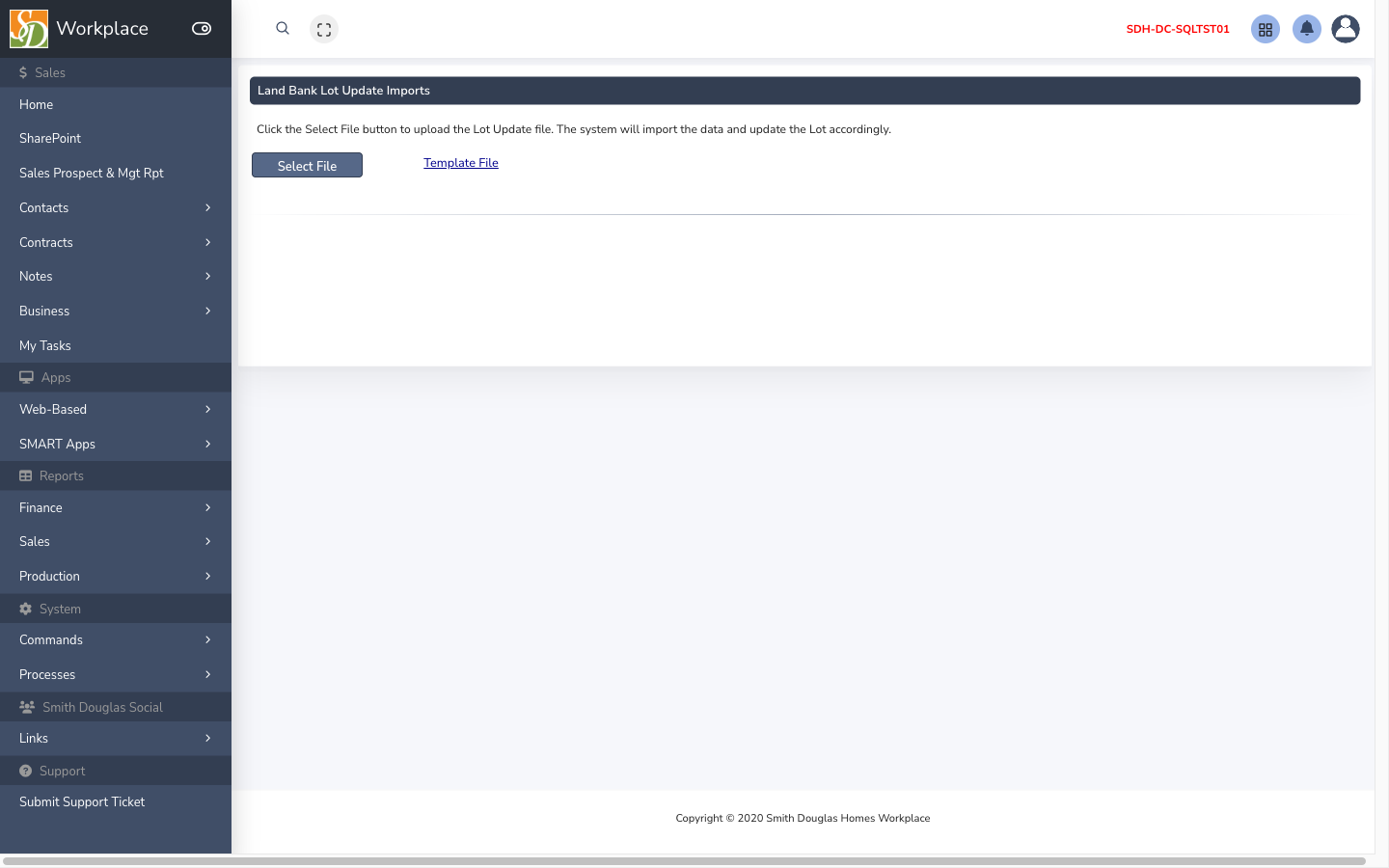The height and width of the screenshot is (868, 1389).
Task: Open the user profile avatar
Action: [1346, 29]
